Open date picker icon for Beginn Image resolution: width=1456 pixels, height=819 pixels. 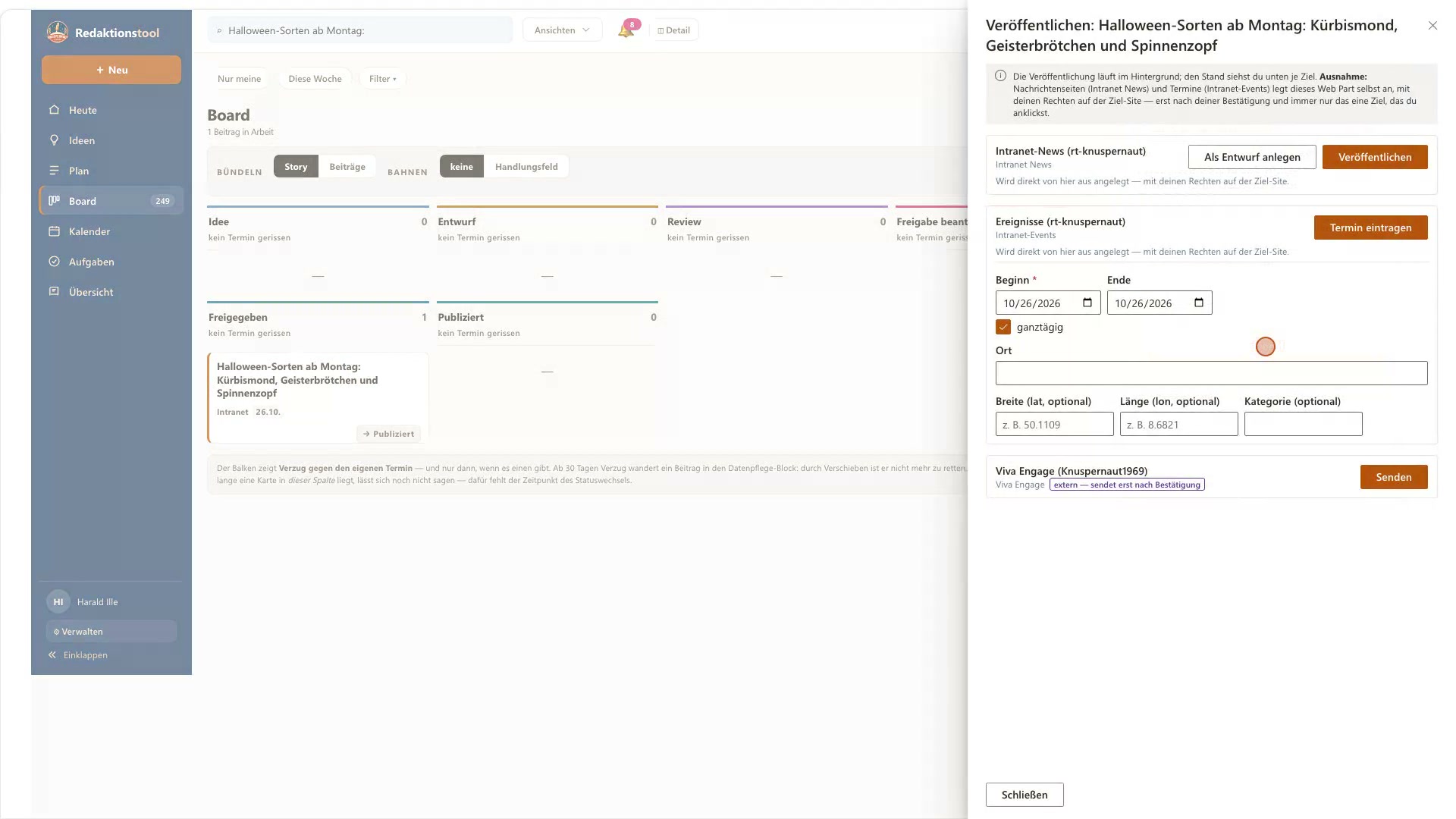(x=1087, y=303)
